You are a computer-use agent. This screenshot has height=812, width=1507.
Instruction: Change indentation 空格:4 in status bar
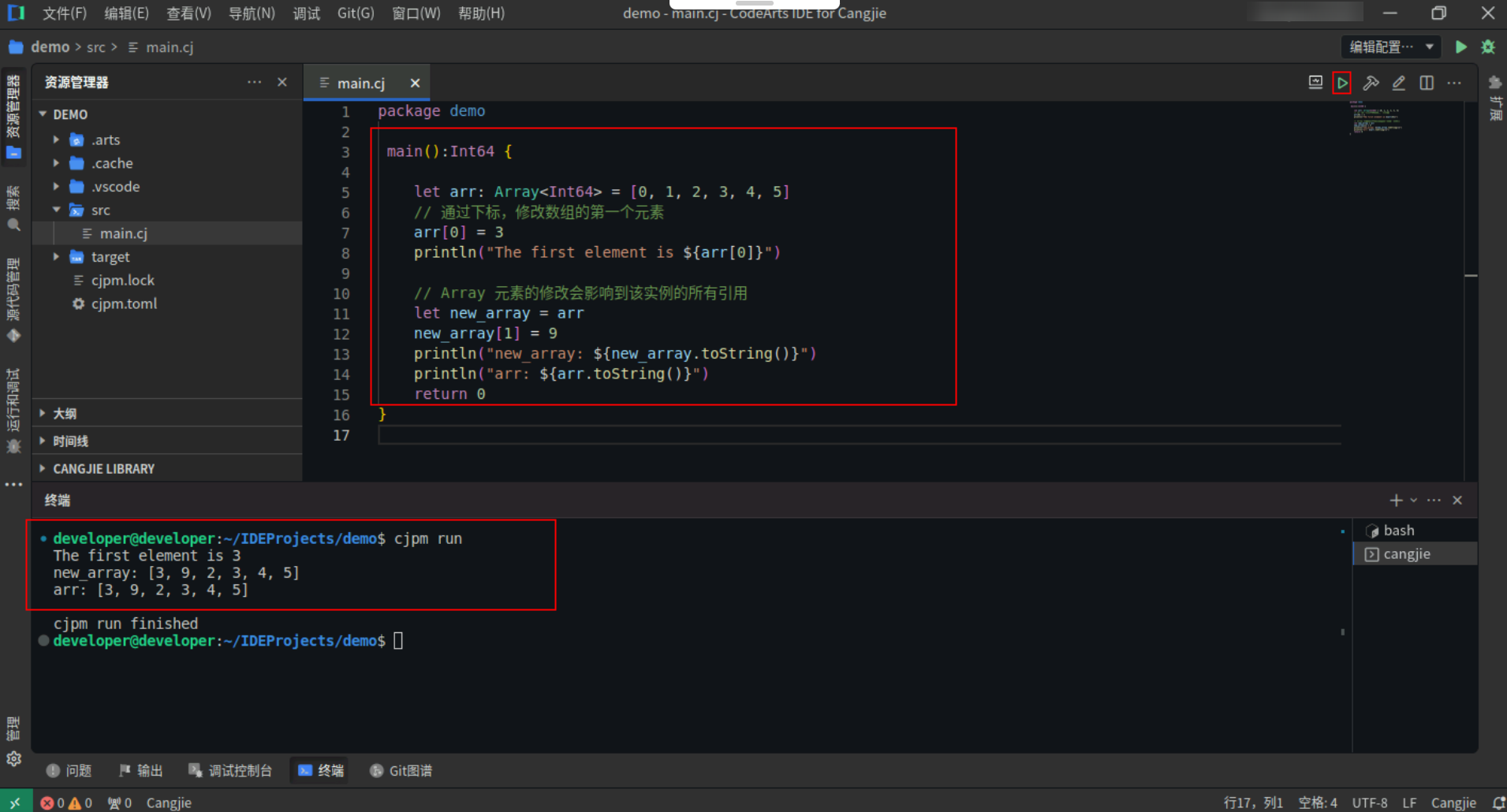coord(1318,803)
